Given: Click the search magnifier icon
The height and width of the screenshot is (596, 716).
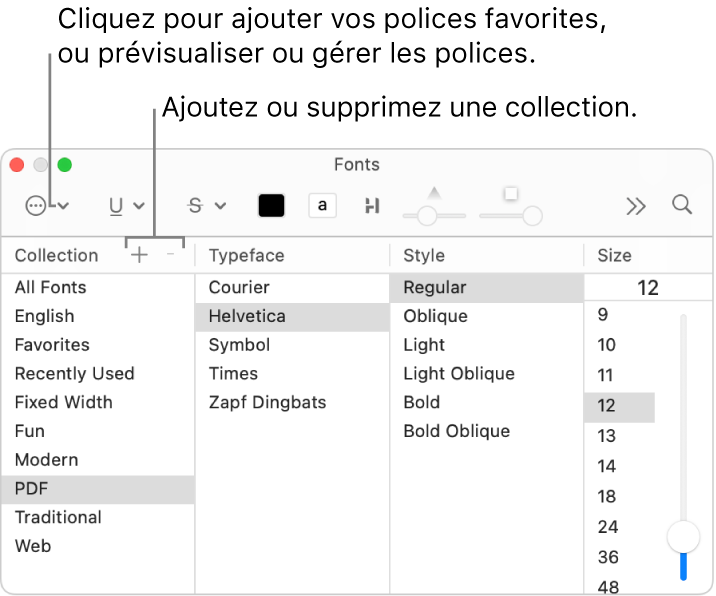Looking at the screenshot, I should point(682,205).
